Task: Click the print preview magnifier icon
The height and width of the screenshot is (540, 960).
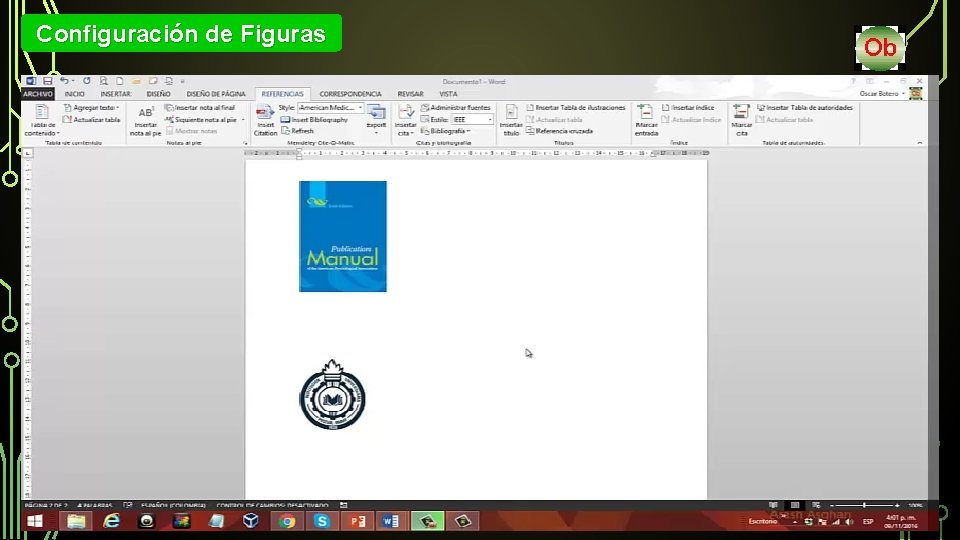Action: pos(104,81)
